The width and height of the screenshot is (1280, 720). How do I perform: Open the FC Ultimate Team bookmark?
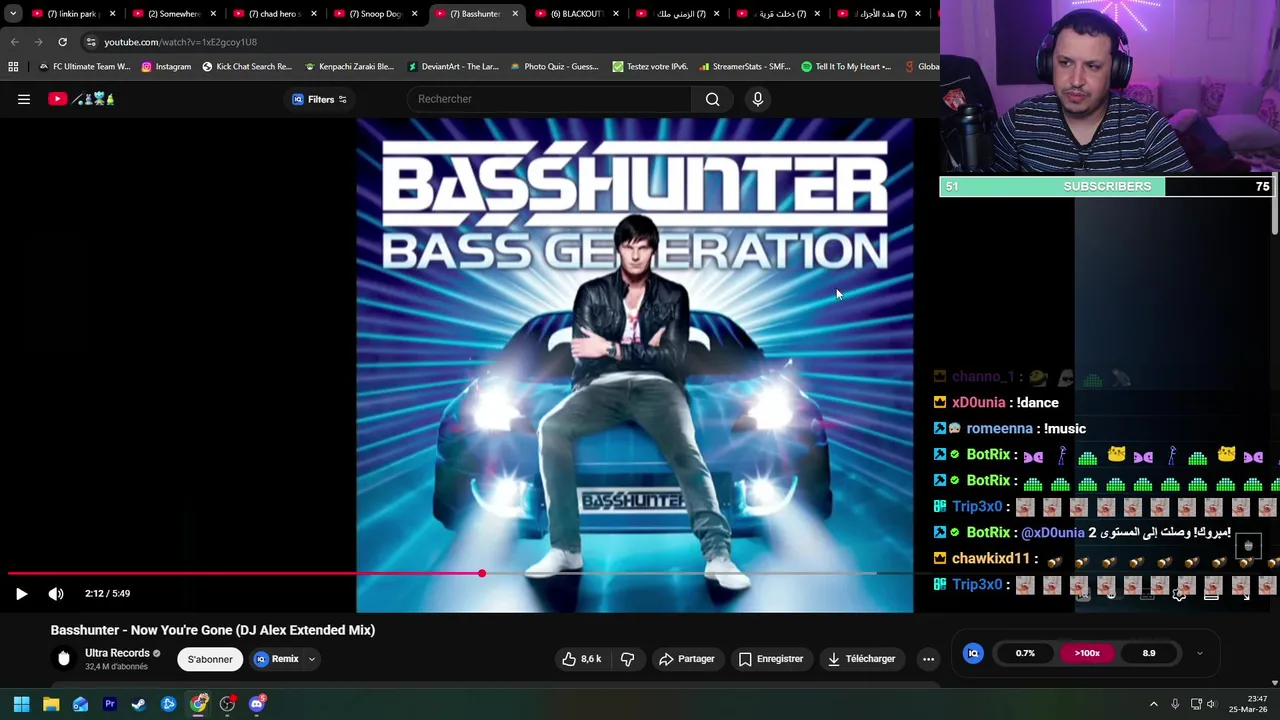(84, 67)
